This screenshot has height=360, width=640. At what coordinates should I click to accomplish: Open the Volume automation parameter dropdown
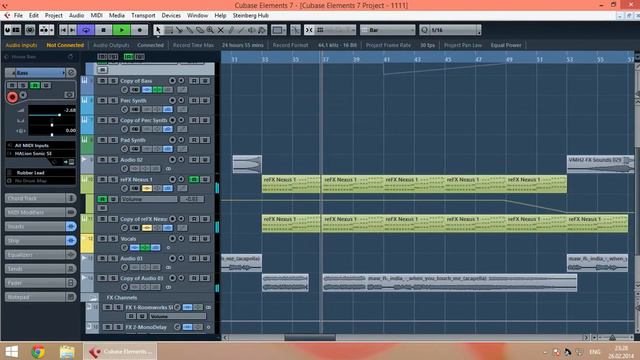[x=149, y=199]
